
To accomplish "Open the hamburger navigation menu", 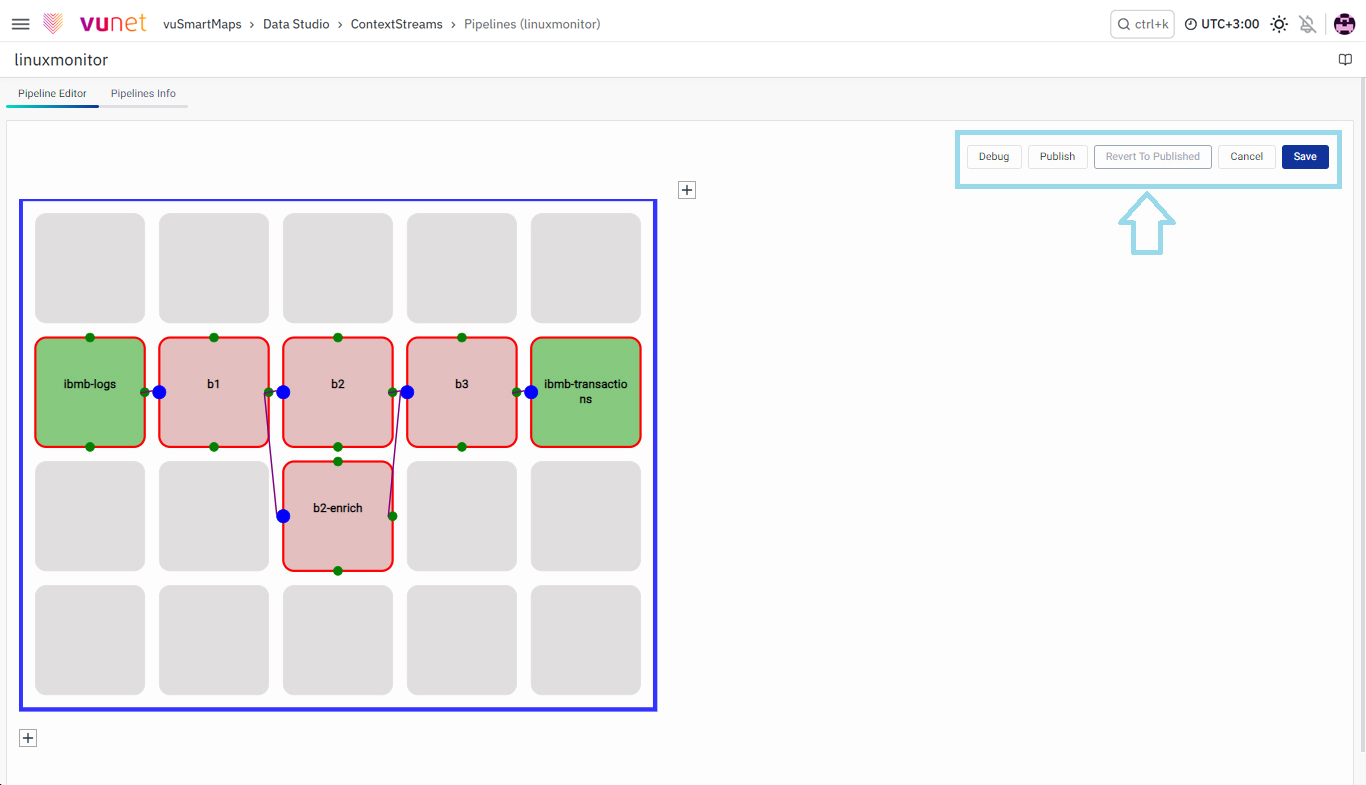I will click(20, 24).
